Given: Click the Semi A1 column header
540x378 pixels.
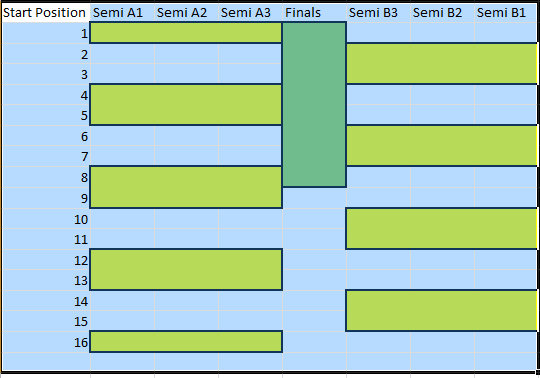Looking at the screenshot, I should tap(122, 13).
